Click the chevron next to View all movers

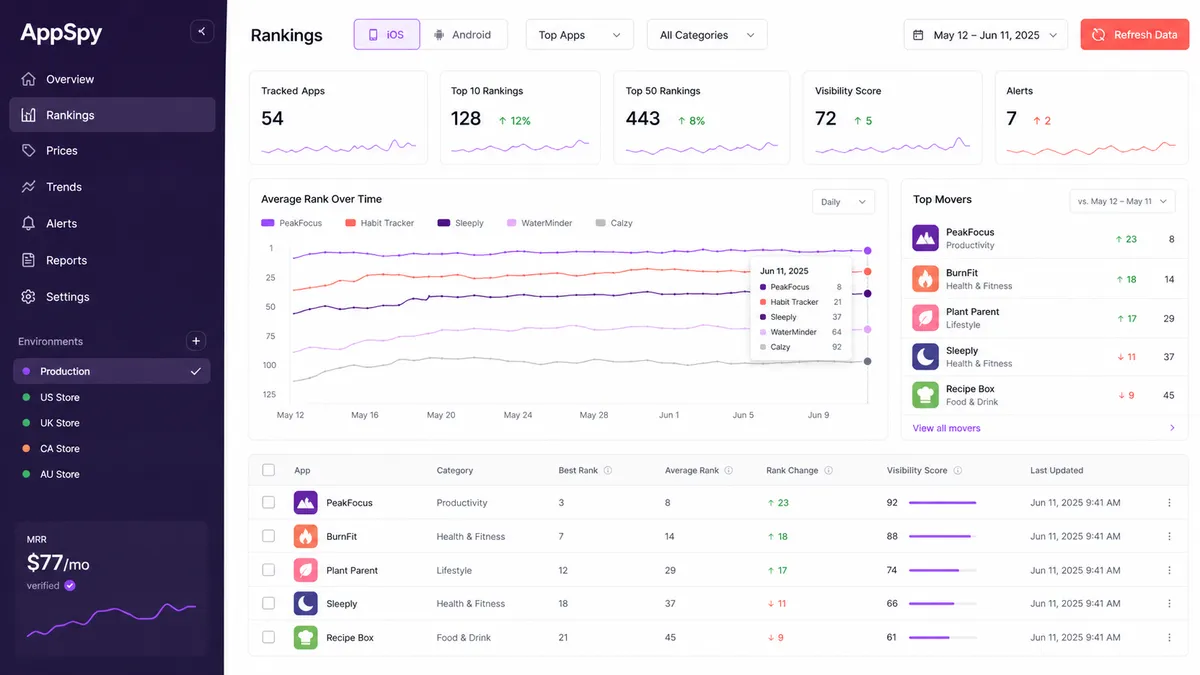point(1172,428)
